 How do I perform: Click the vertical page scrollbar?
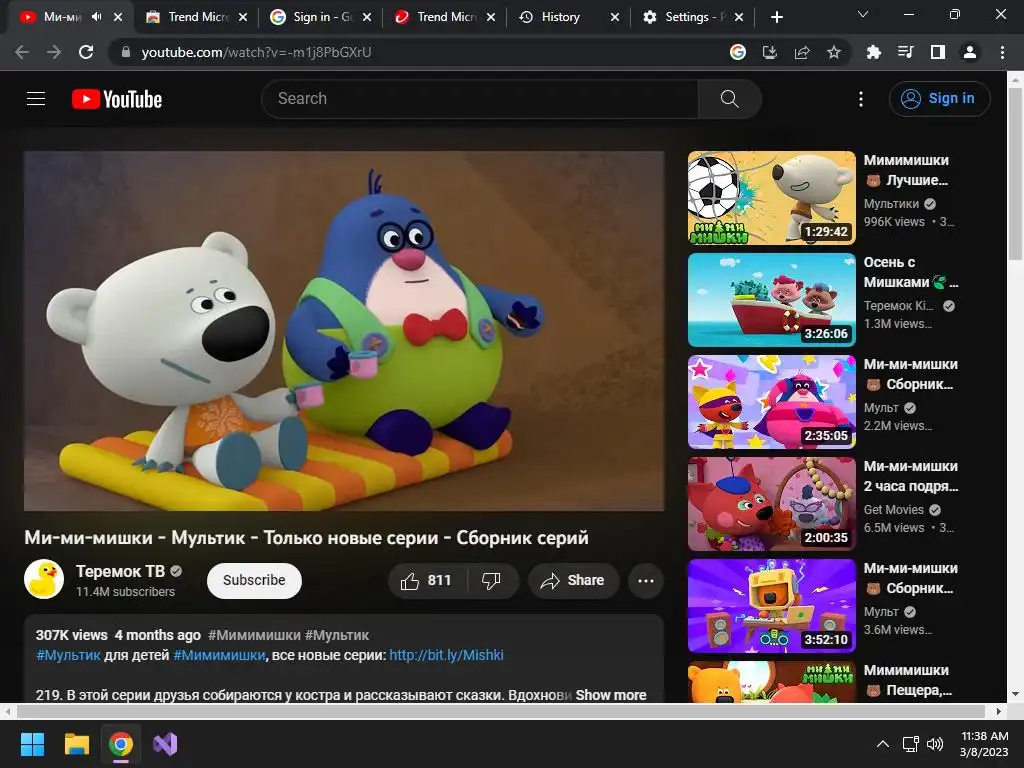pyautogui.click(x=1015, y=173)
